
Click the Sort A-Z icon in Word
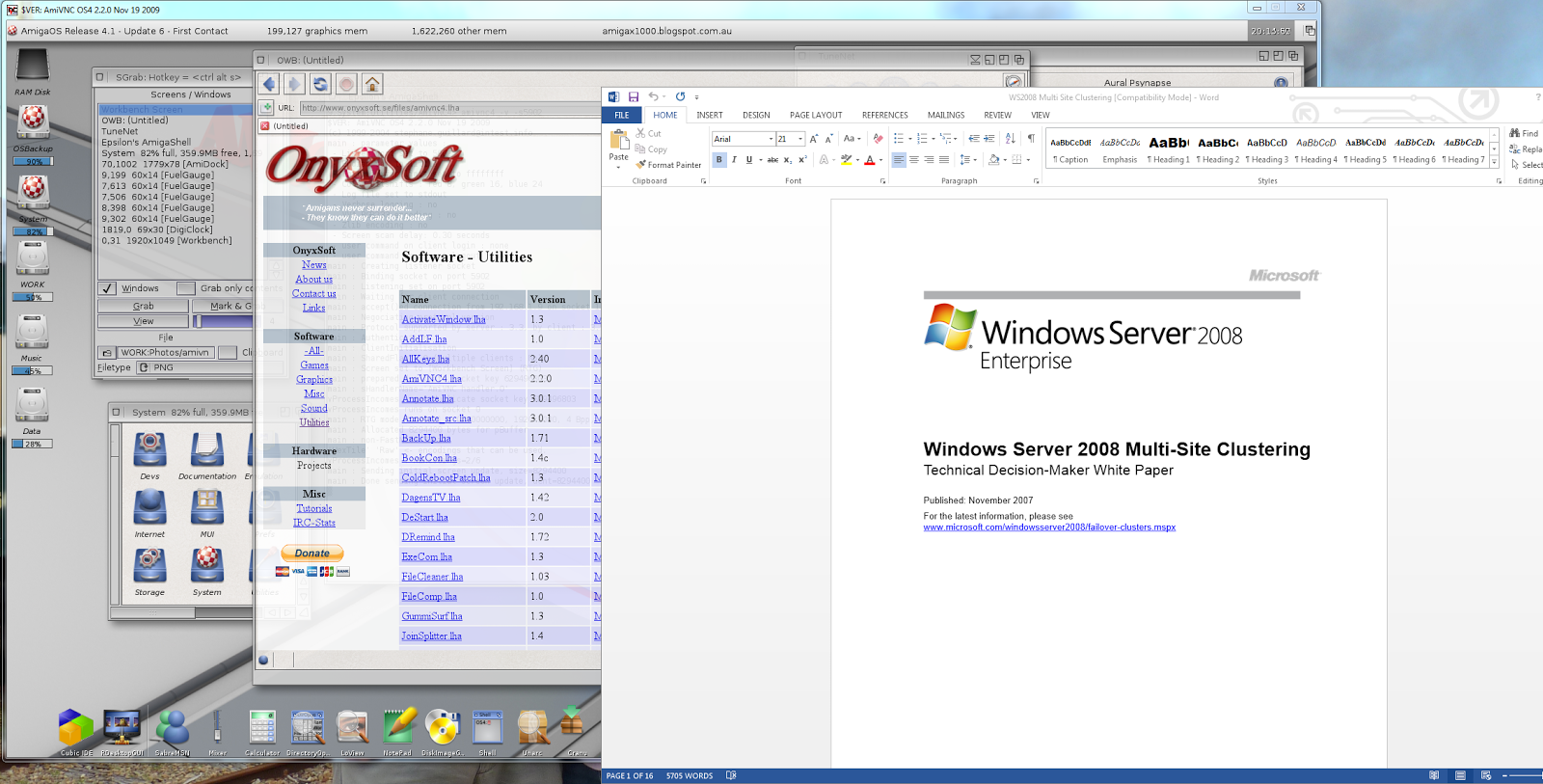[x=1011, y=139]
